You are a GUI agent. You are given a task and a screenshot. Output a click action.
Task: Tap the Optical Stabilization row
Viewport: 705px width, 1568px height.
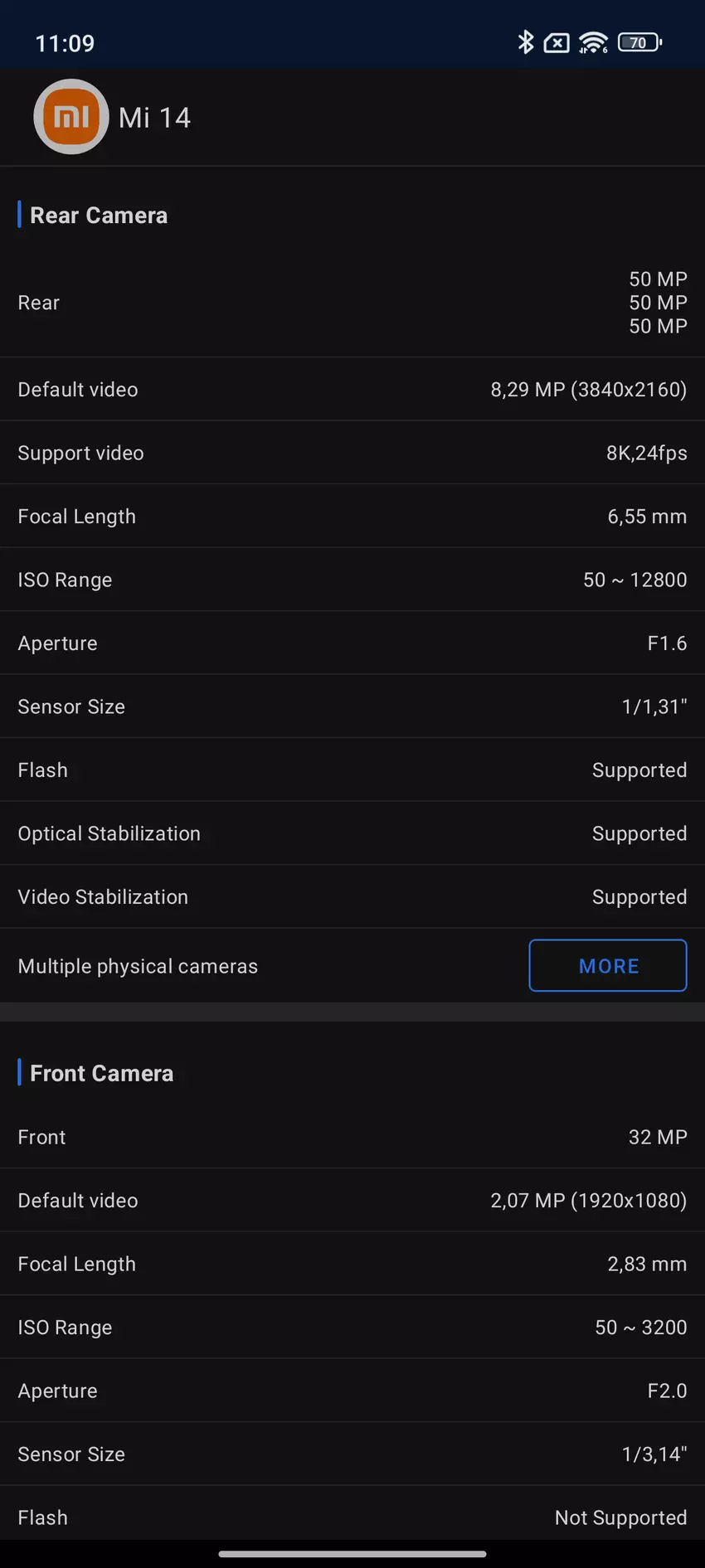click(x=352, y=833)
